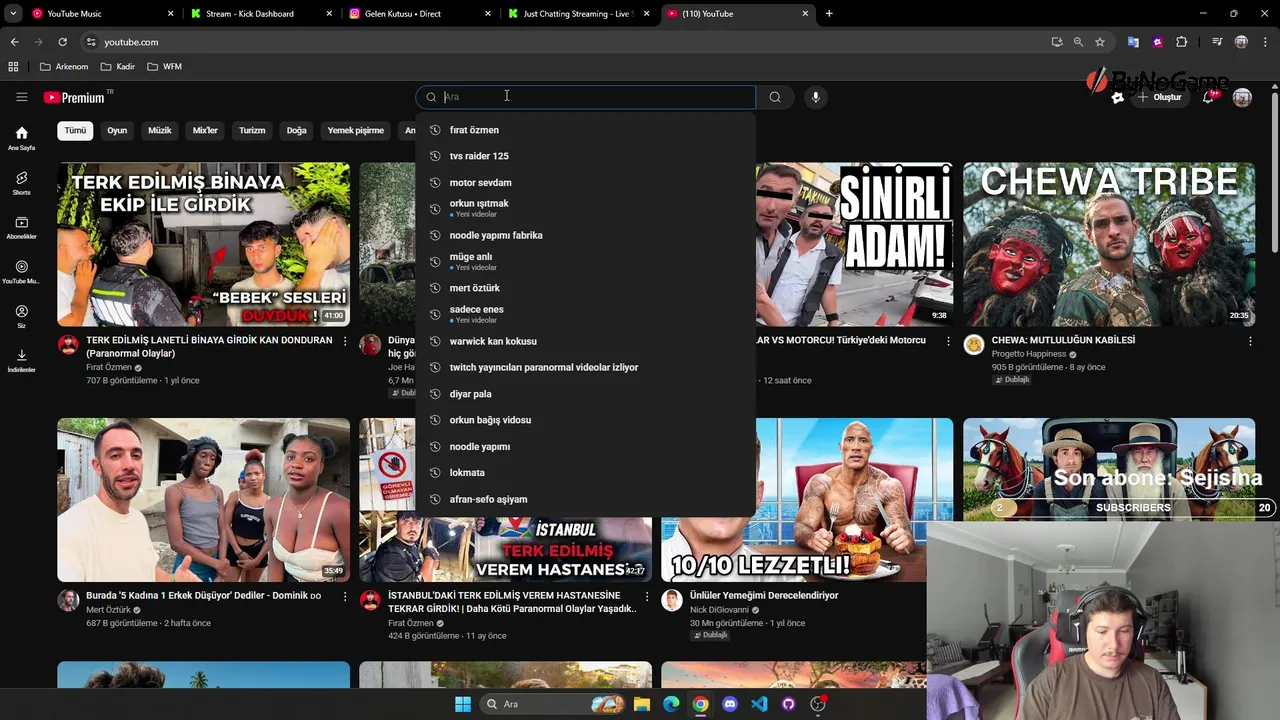Choose noodle yapımı fabrika suggestion
The height and width of the screenshot is (720, 1280).
tap(585, 235)
